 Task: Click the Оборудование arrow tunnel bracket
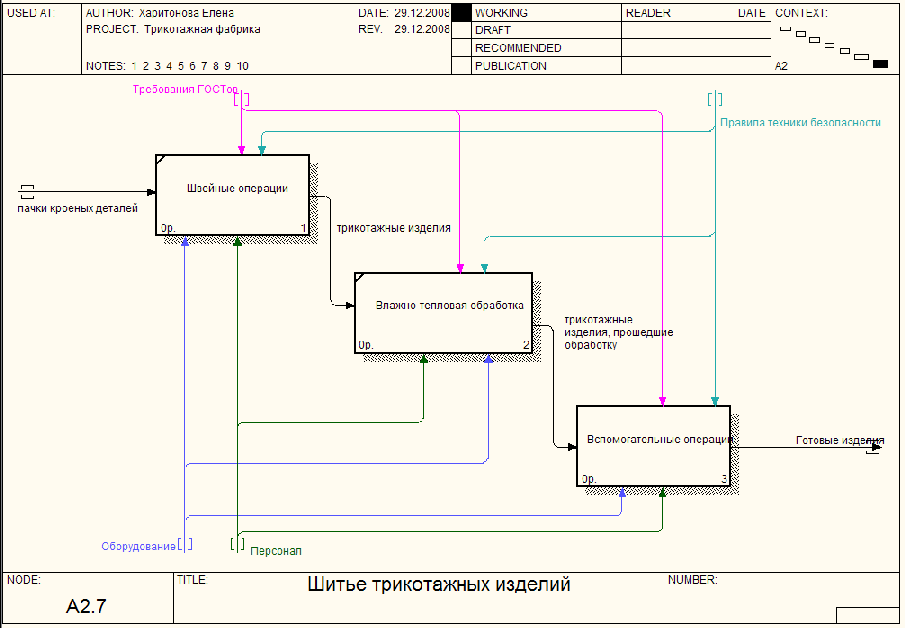185,544
